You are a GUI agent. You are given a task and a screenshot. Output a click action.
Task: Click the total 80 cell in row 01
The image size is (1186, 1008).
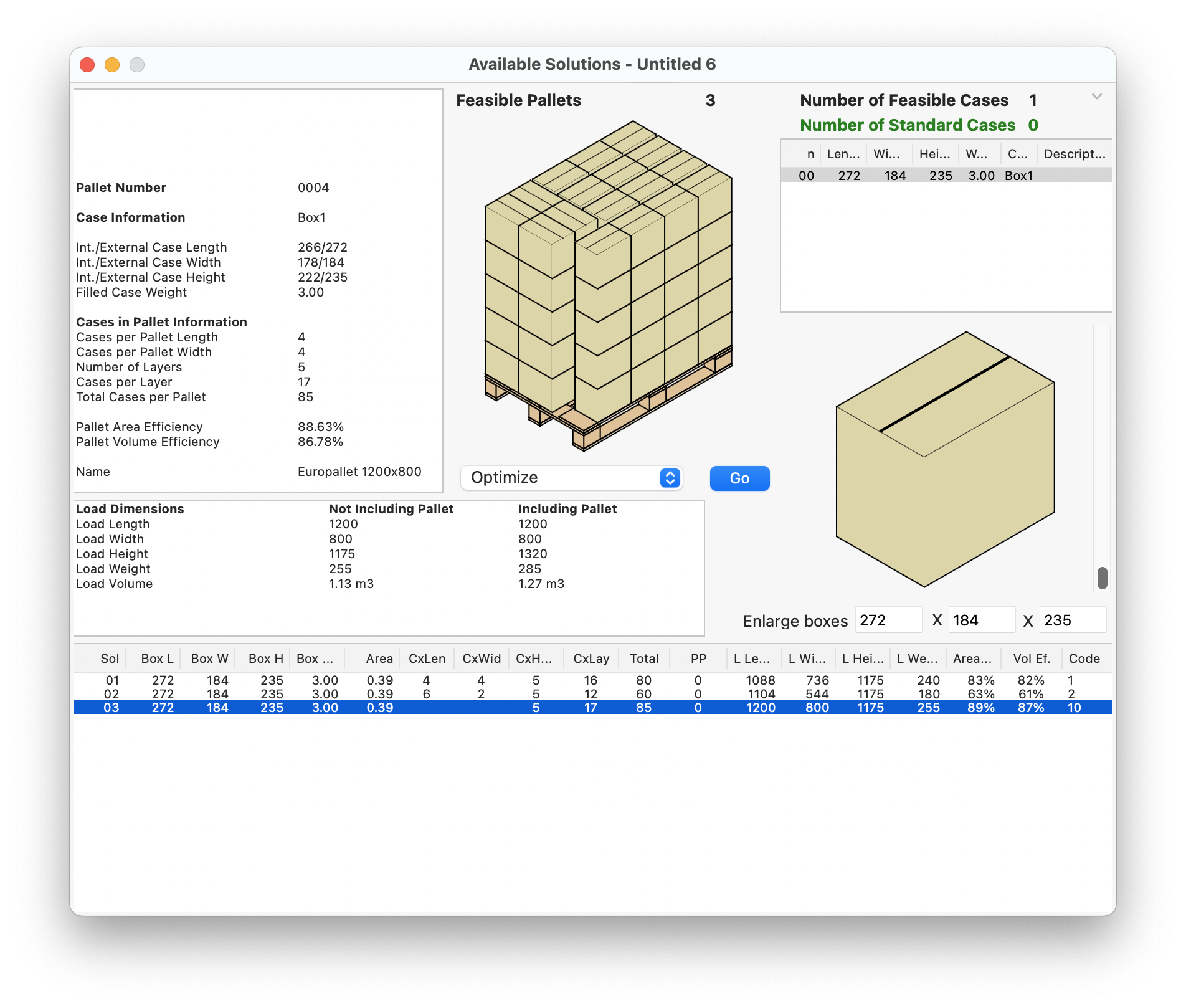coord(643,680)
